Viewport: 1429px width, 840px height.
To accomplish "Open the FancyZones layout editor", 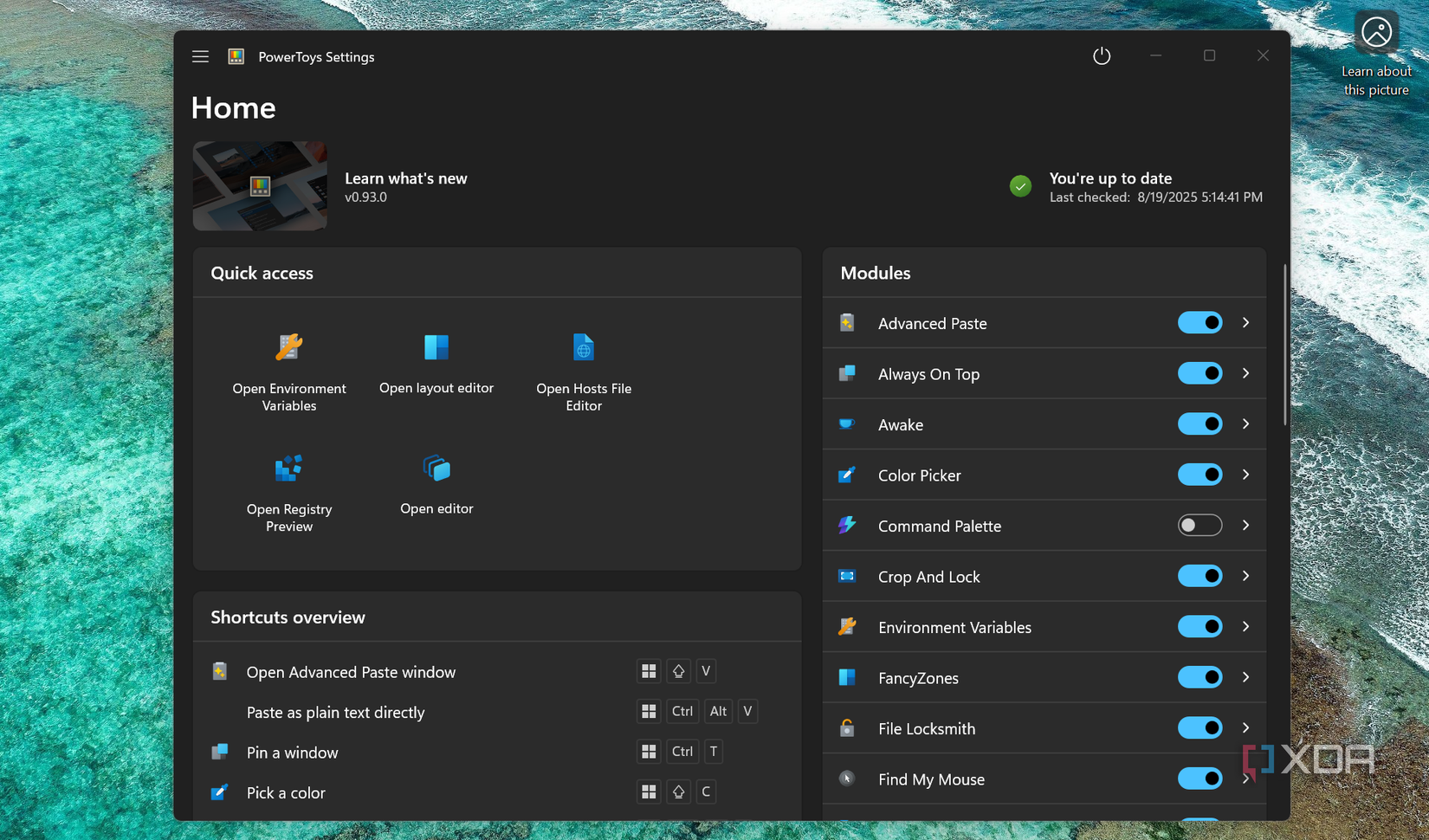I will [x=436, y=364].
